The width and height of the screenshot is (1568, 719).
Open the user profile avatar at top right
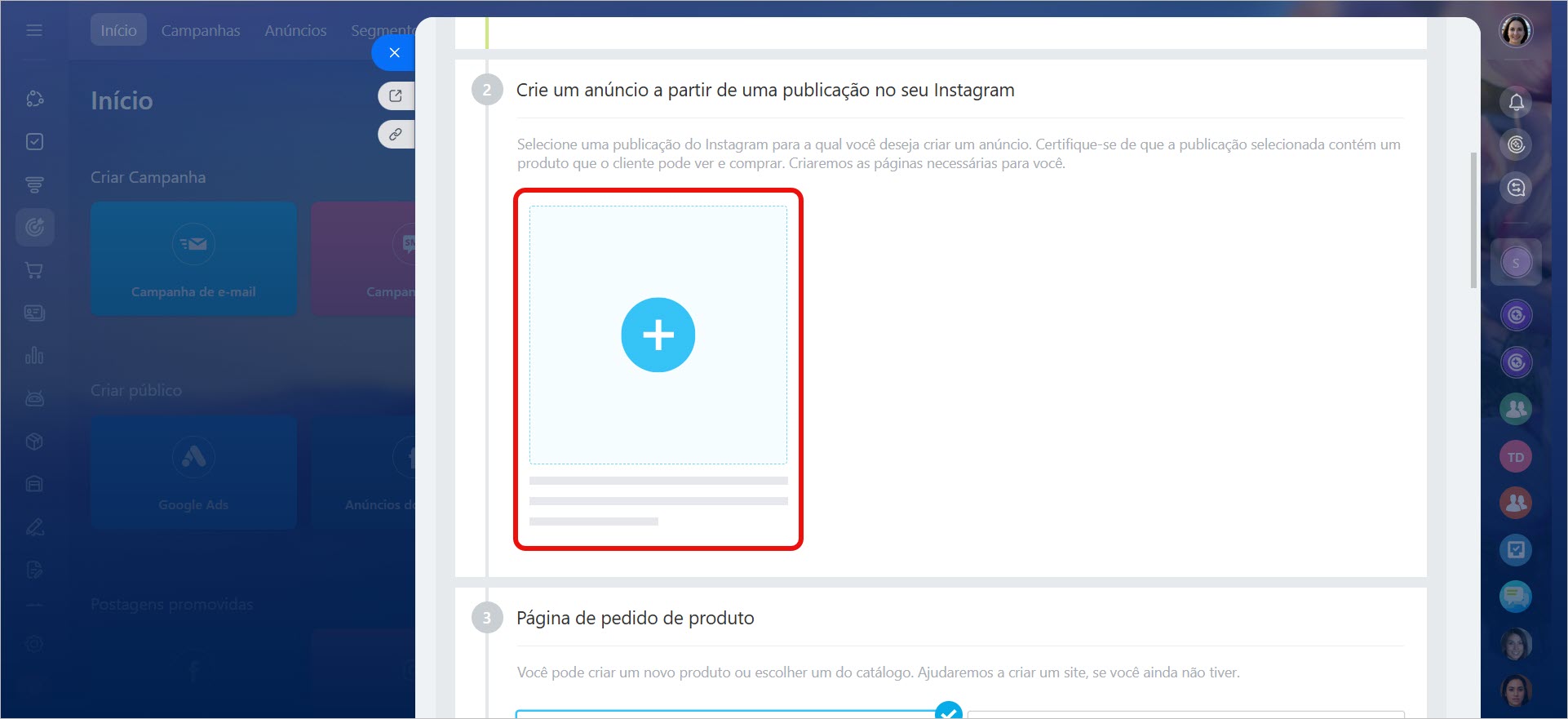coord(1516,31)
